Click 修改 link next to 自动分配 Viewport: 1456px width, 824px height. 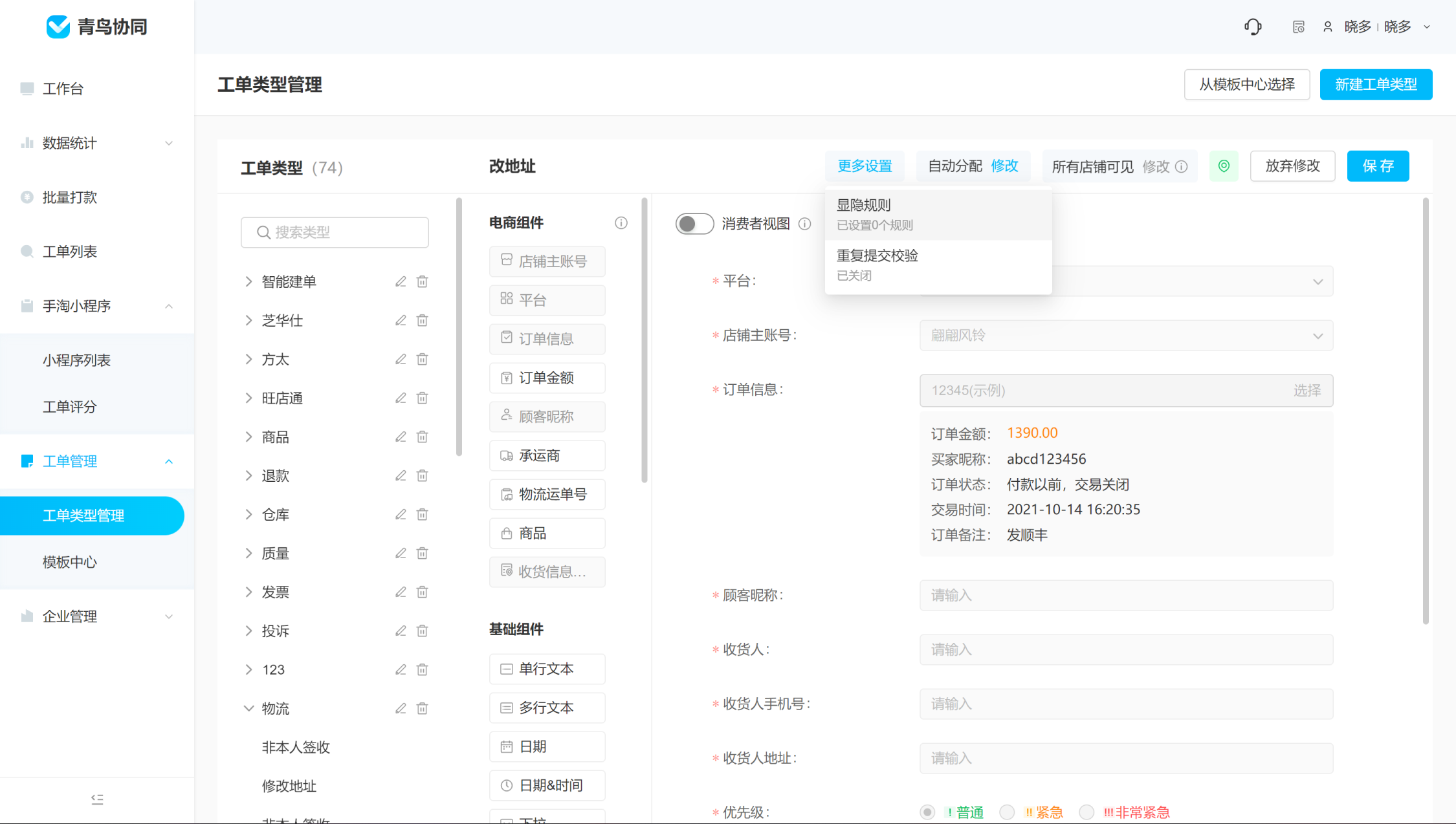[1004, 166]
